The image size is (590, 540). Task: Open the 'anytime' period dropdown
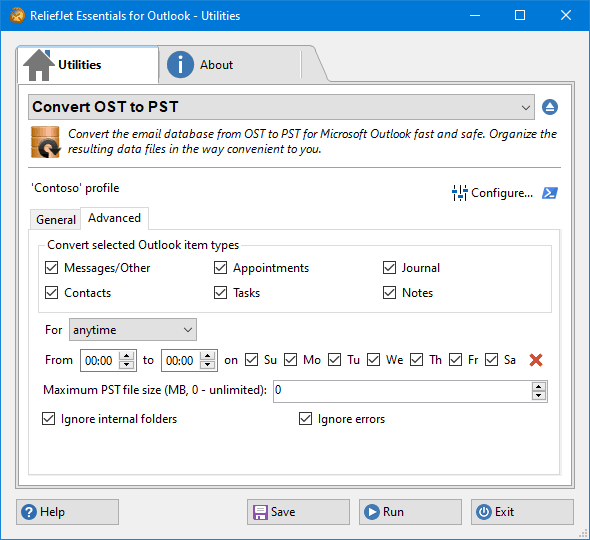[132, 330]
